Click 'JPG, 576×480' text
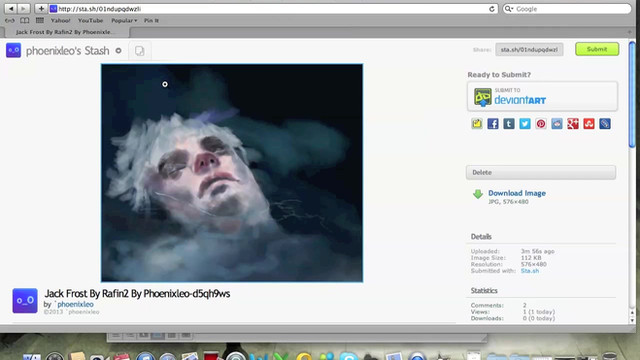Screen dimensions: 640x360 508,202
